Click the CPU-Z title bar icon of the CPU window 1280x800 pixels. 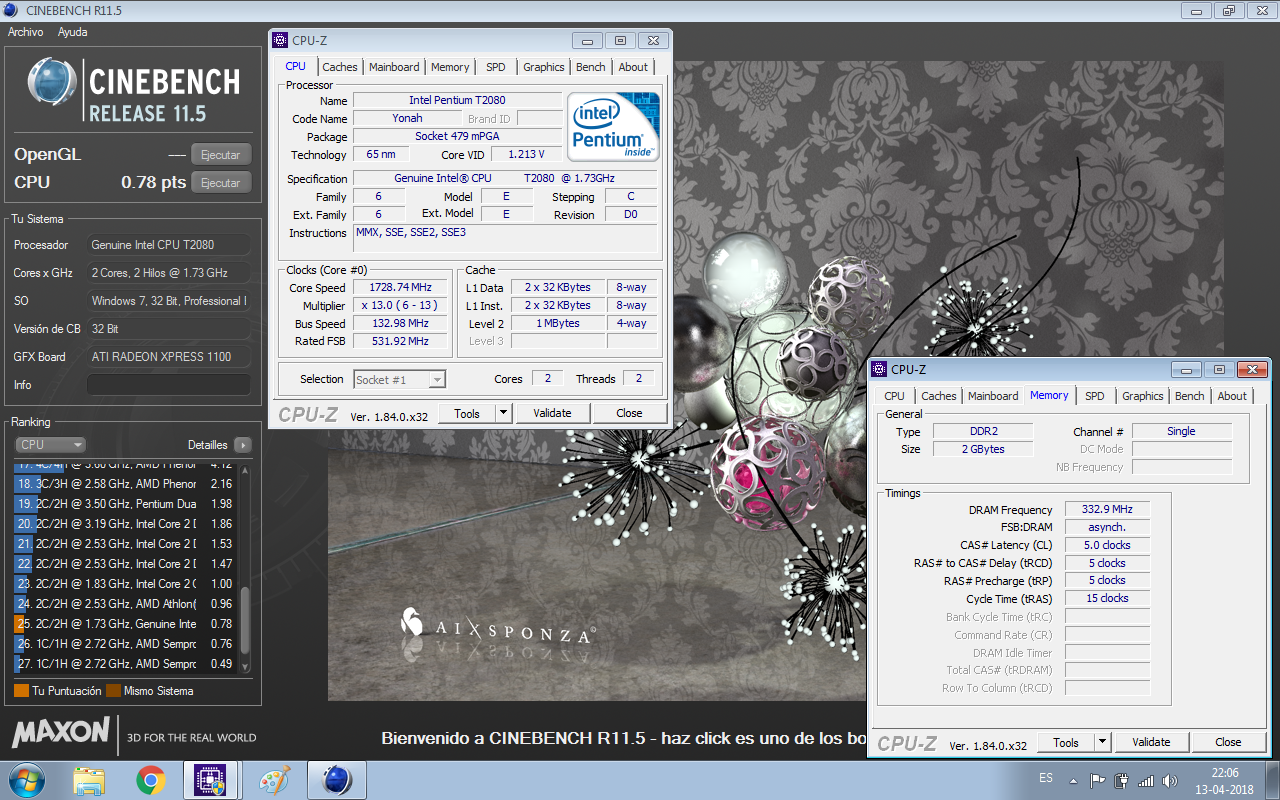tap(279, 40)
